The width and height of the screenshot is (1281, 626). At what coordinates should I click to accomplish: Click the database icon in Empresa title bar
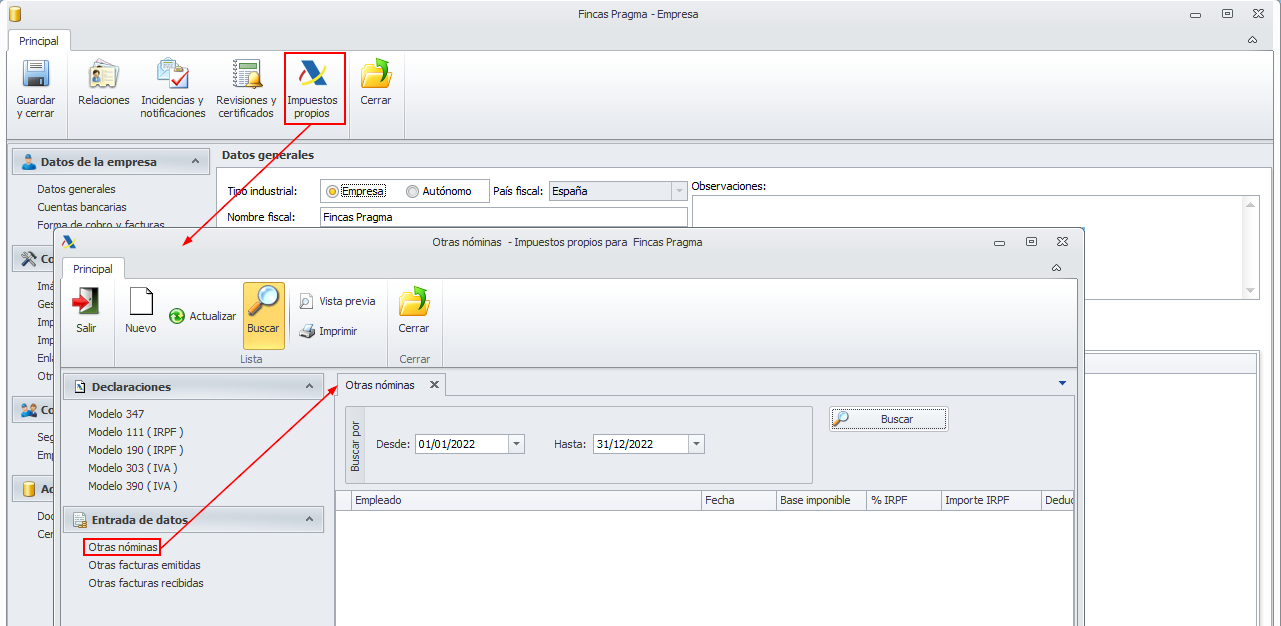(x=14, y=14)
